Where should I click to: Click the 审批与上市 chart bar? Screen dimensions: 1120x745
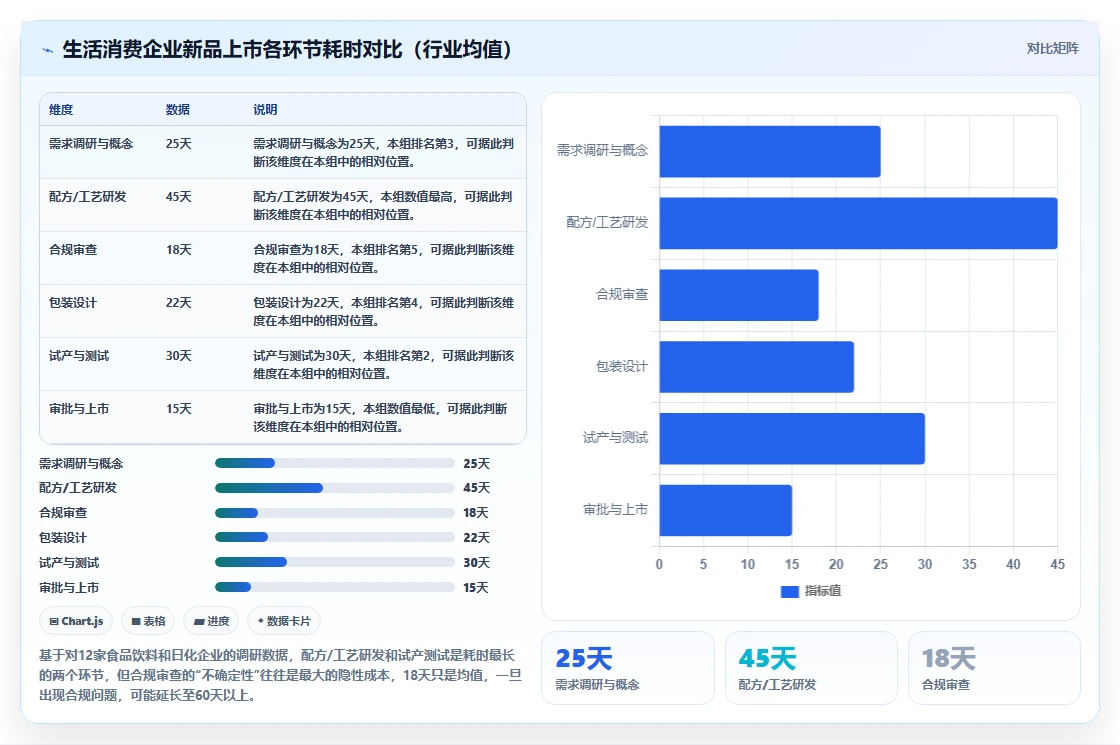click(725, 510)
